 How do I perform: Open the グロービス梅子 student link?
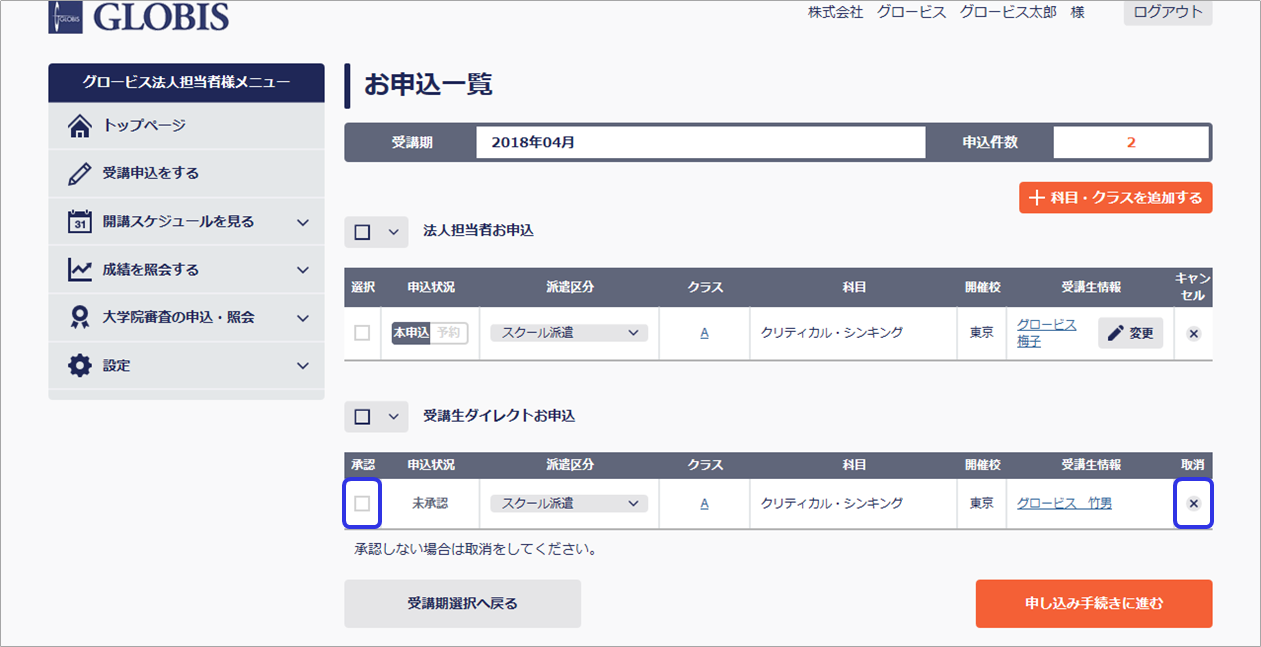(x=1047, y=333)
